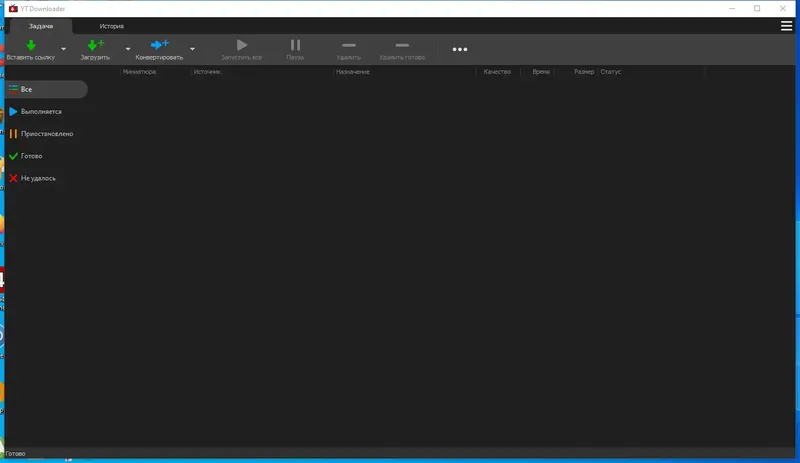Click the Пауза pause icon
The height and width of the screenshot is (463, 800).
click(295, 45)
